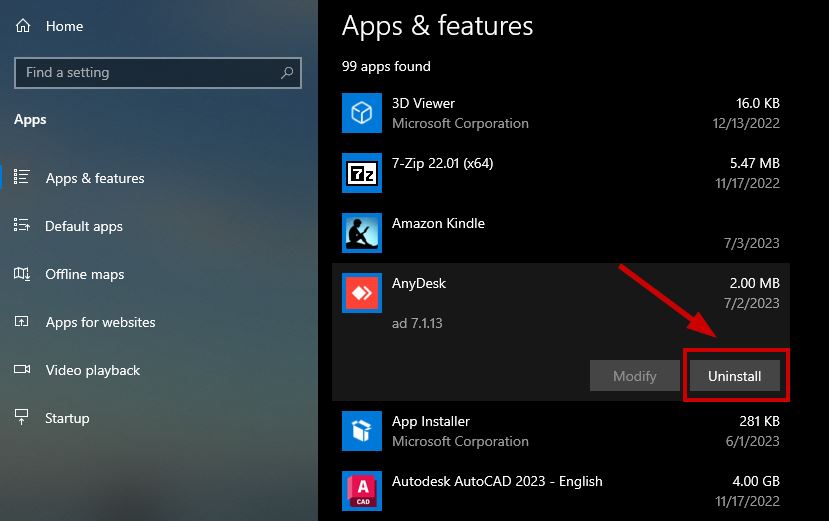Click the magnifier icon in search box
Screen dimensions: 829x521
pos(287,72)
